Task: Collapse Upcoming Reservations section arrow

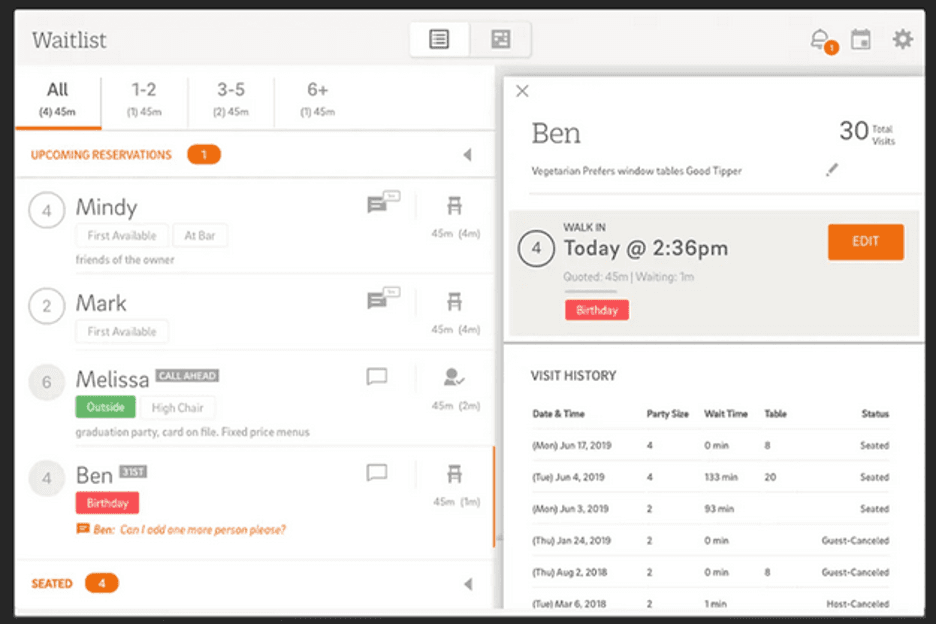Action: (467, 155)
